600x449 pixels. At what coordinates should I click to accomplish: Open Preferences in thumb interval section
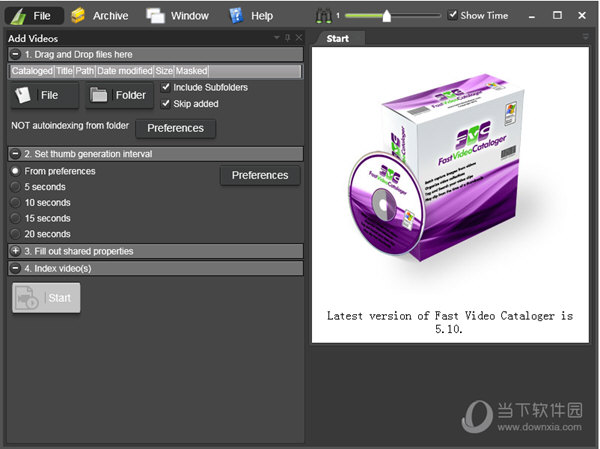click(260, 175)
